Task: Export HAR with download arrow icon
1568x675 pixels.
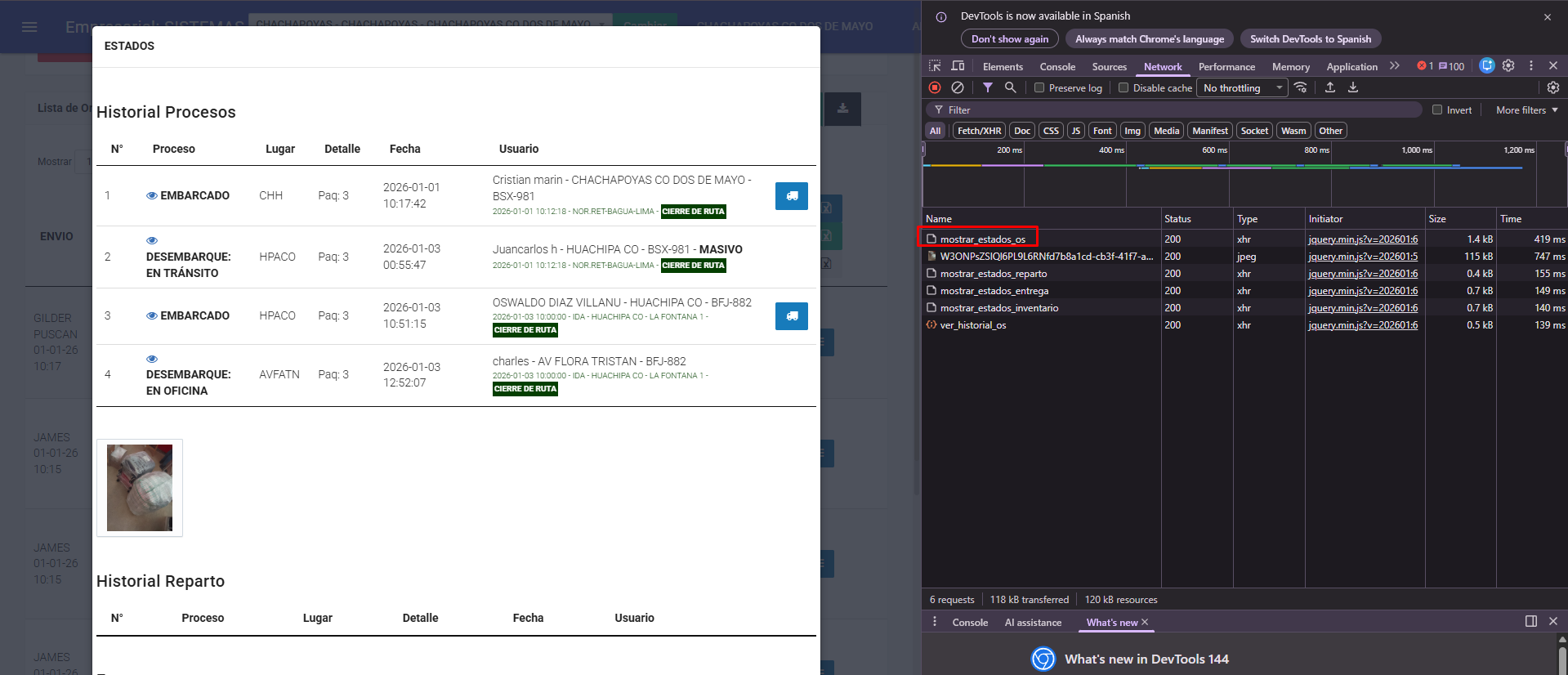Action: (x=1353, y=87)
